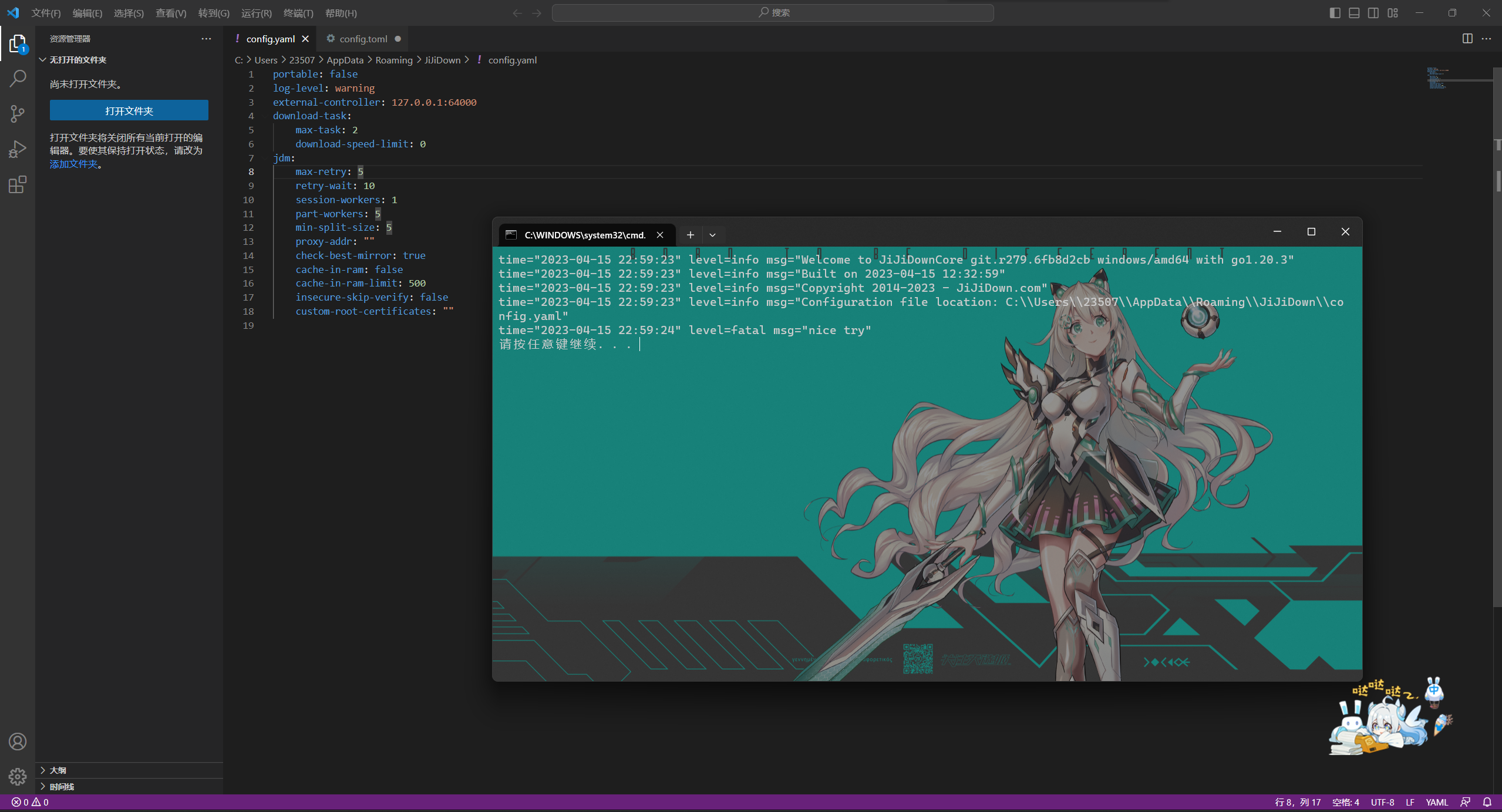Image resolution: width=1502 pixels, height=812 pixels.
Task: Open the Accounts icon in activity bar
Action: click(18, 742)
